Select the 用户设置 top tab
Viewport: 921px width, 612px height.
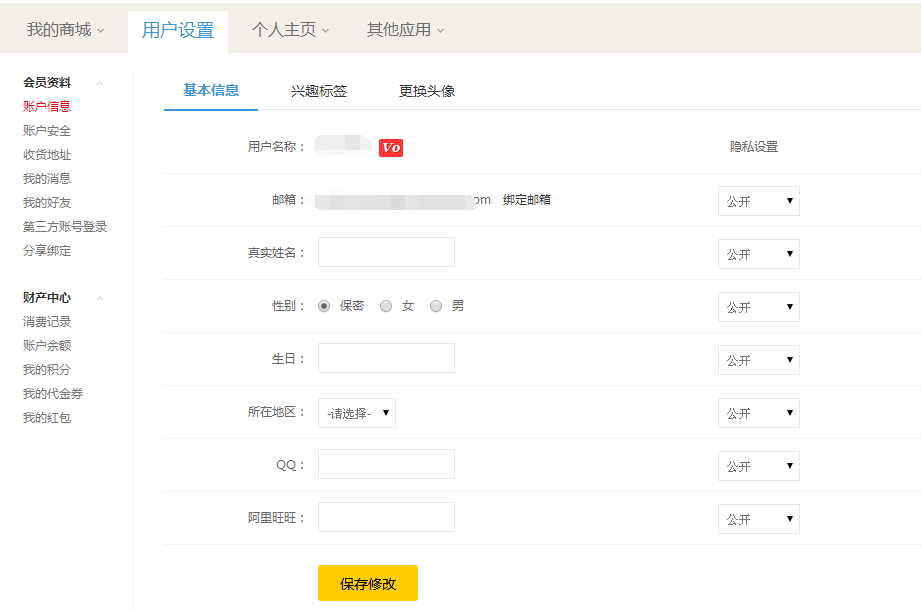click(x=178, y=30)
